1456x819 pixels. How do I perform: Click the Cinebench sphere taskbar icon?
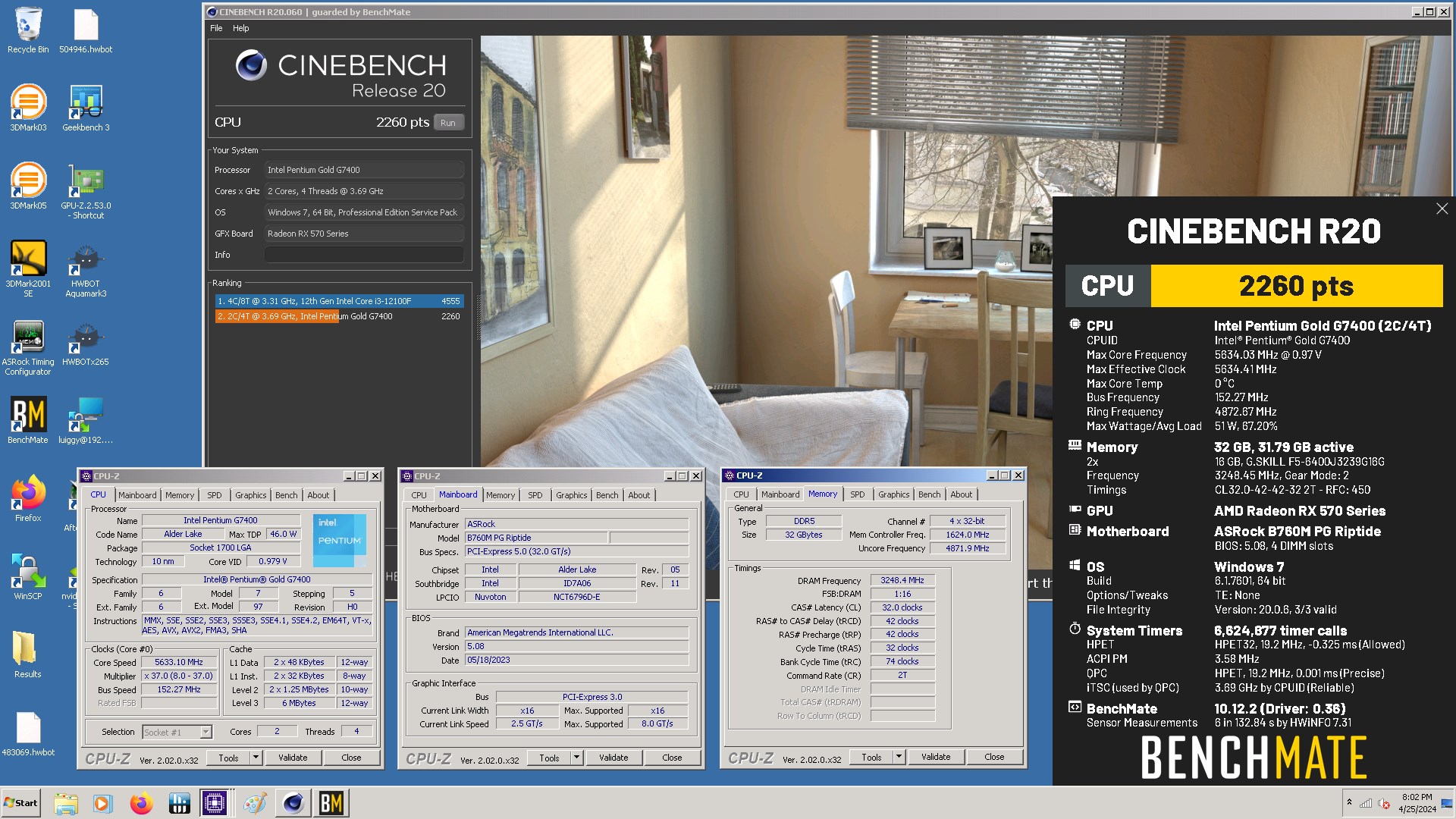coord(293,803)
